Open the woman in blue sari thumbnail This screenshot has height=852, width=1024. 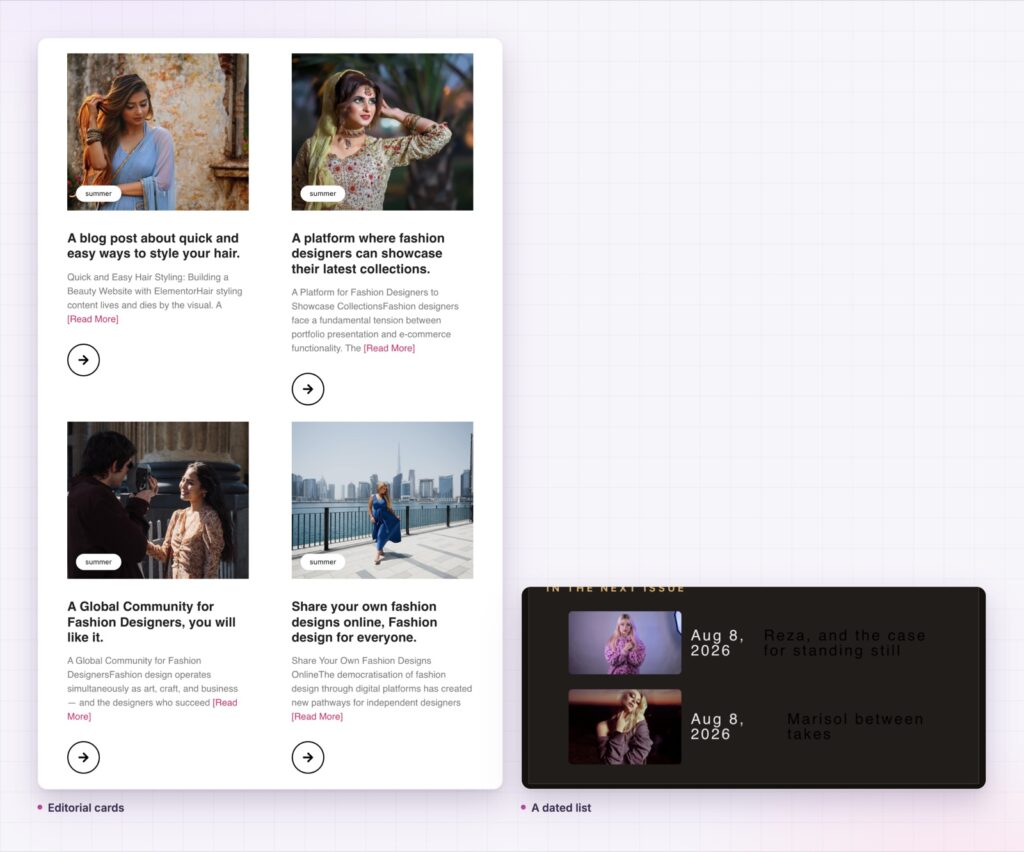pos(158,132)
